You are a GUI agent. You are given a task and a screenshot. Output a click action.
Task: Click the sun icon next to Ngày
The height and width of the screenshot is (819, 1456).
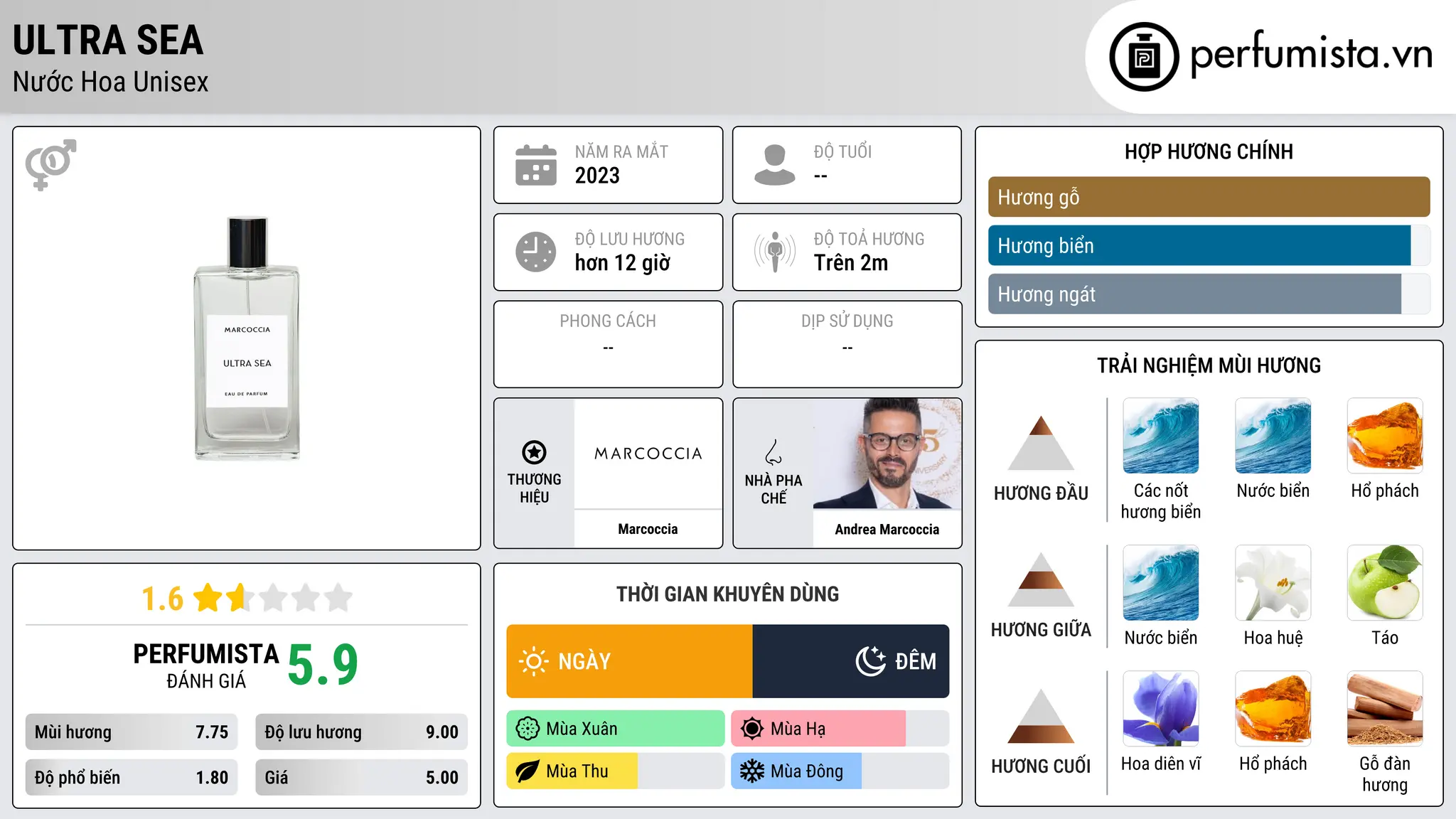[x=533, y=661]
